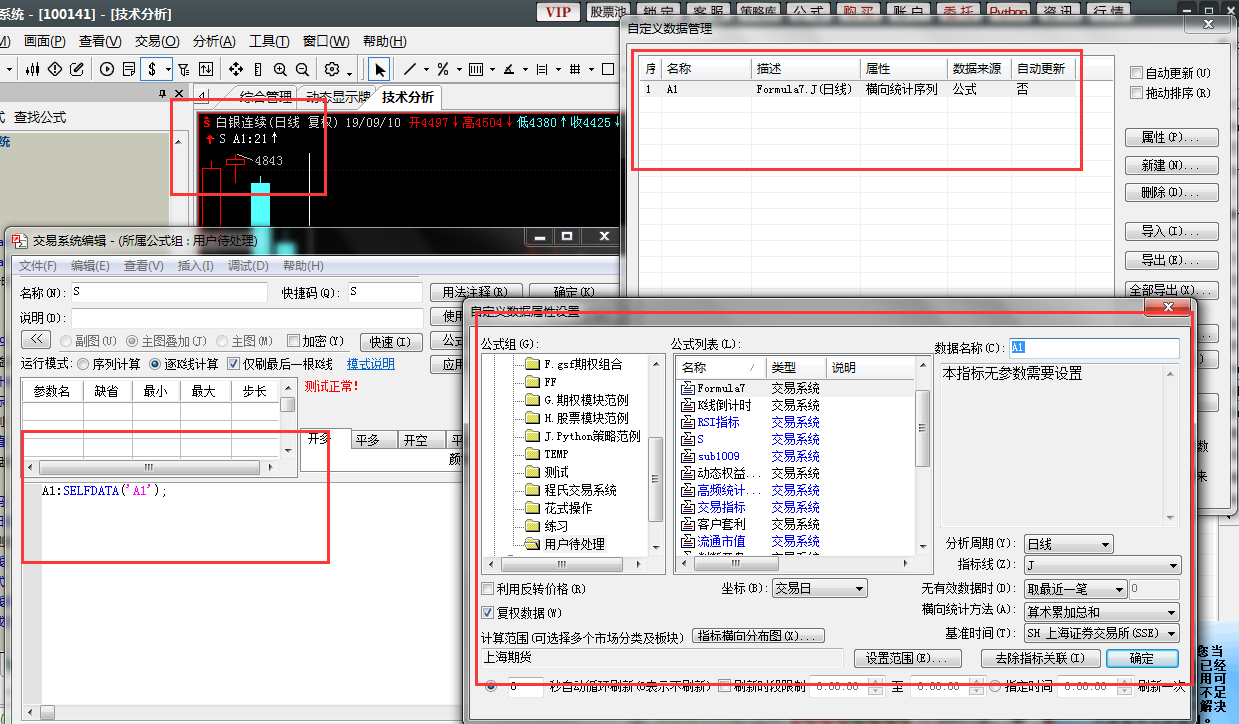
Task: Click the 用户待处理 folder icon
Action: (532, 544)
